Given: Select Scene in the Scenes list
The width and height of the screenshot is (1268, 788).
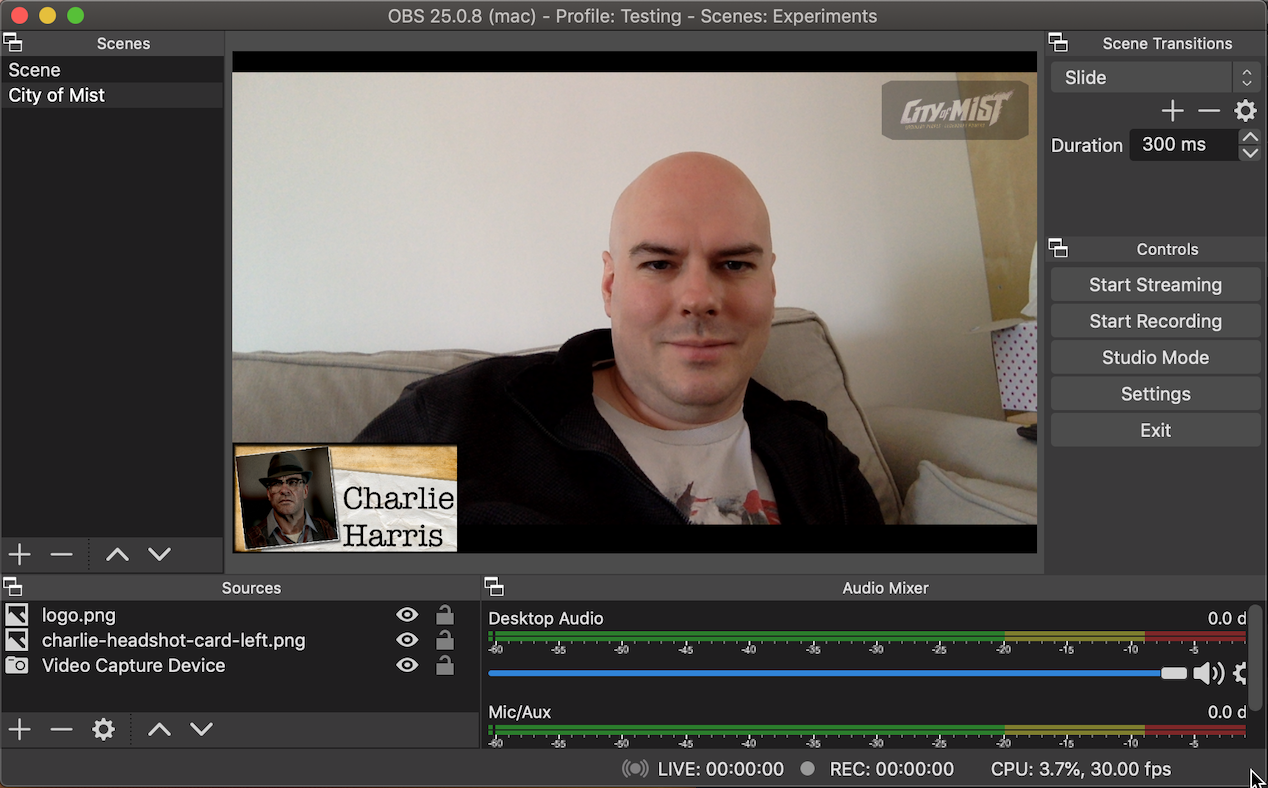Looking at the screenshot, I should click(34, 69).
